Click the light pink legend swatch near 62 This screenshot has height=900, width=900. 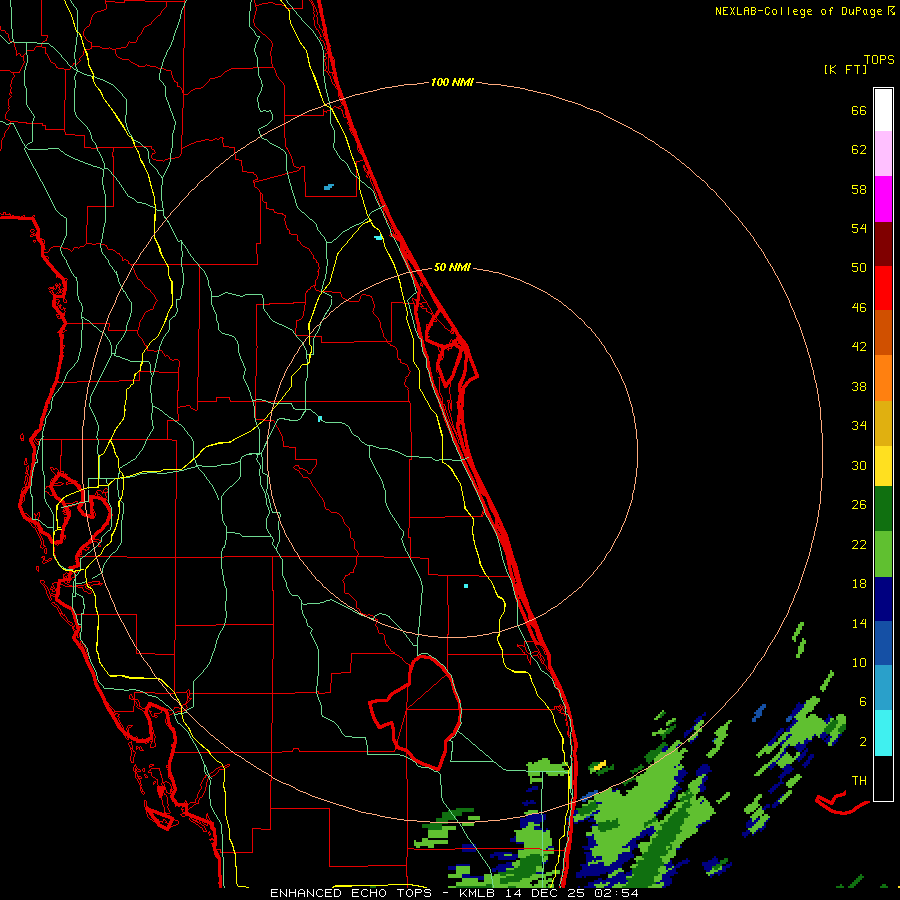pyautogui.click(x=883, y=154)
